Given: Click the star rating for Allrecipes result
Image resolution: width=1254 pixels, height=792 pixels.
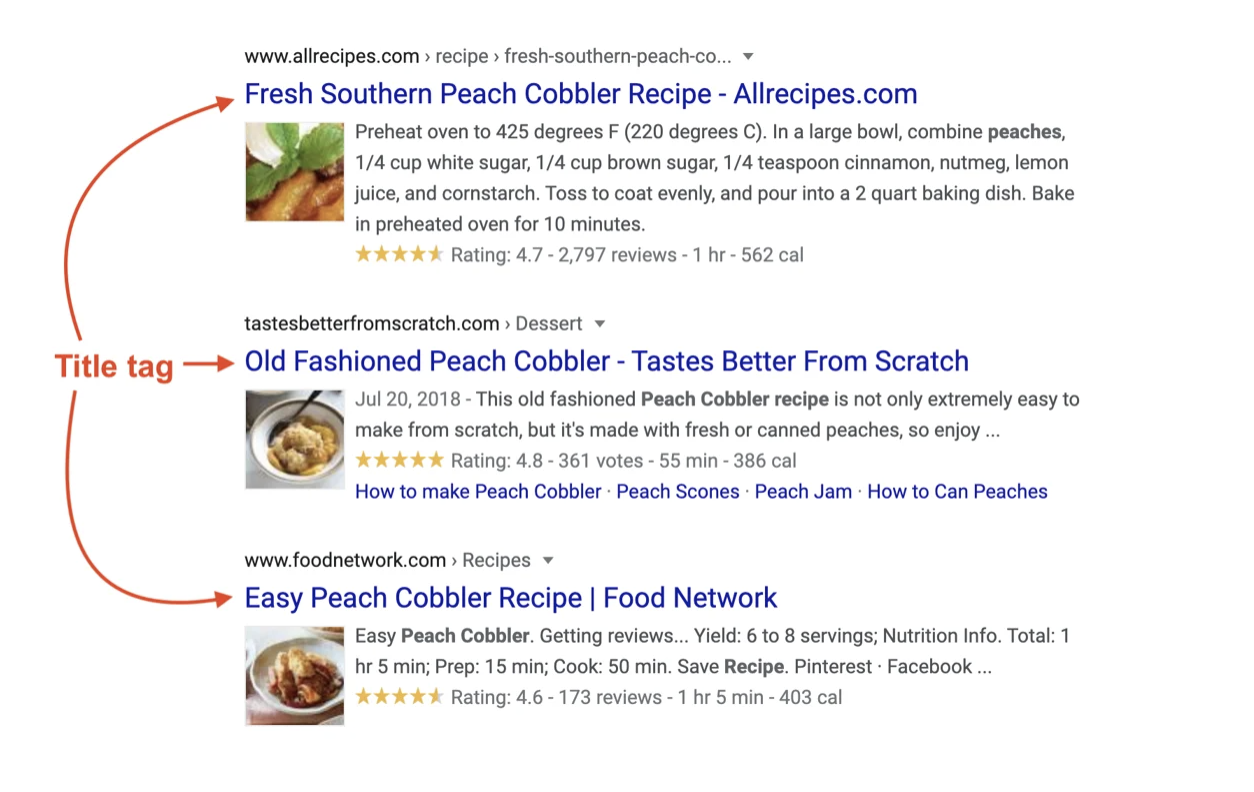Looking at the screenshot, I should pyautogui.click(x=399, y=255).
